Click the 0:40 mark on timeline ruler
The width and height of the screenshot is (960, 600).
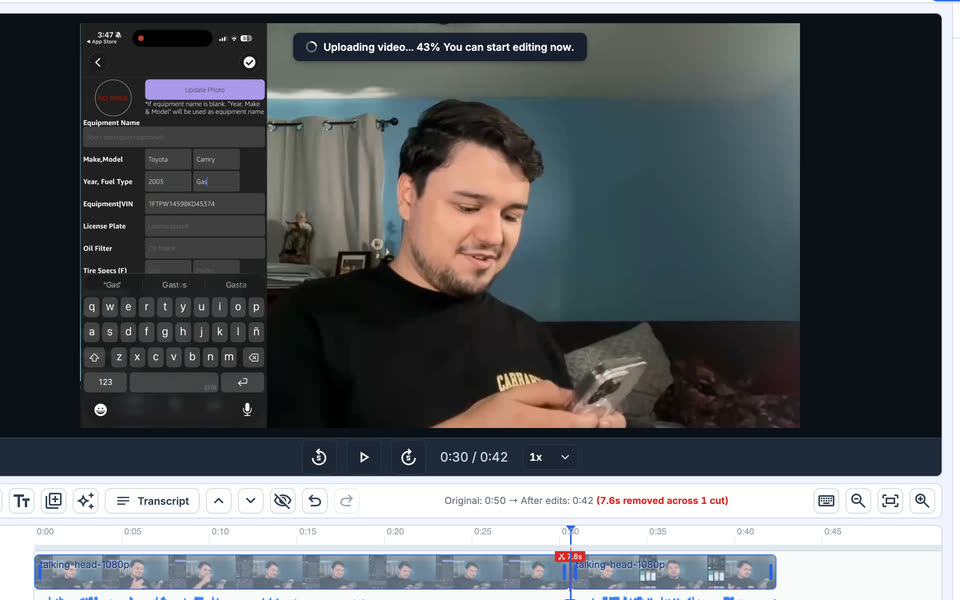click(x=745, y=531)
